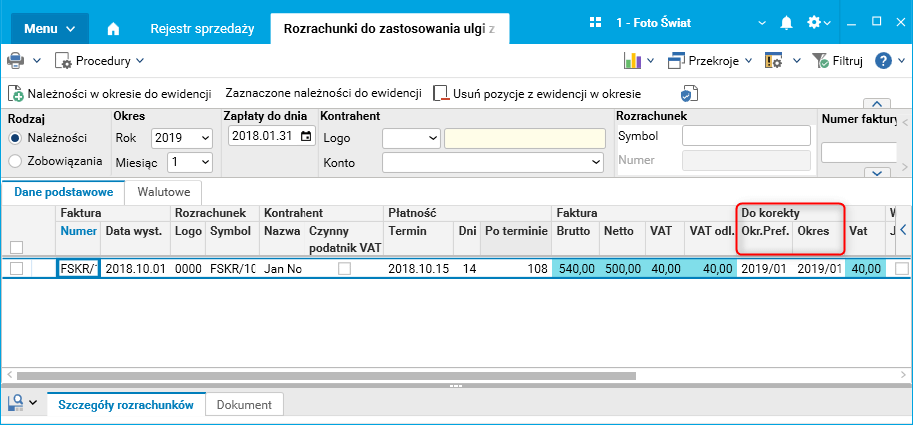The width and height of the screenshot is (913, 425).
Task: Open calendar picker for Zapłaty do dnia
Action: pyautogui.click(x=306, y=136)
